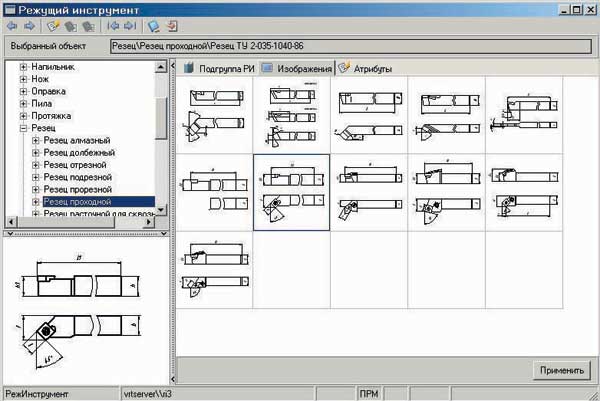Switch to the Подгруппа РИ tab
The height and width of the screenshot is (401, 600).
(218, 68)
